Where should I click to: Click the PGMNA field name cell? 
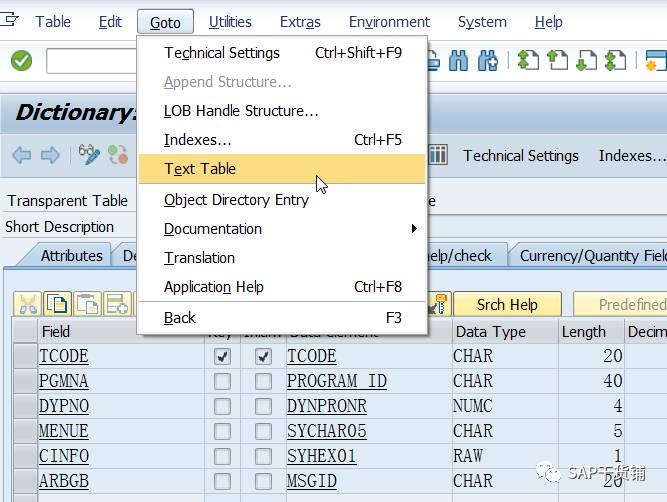(121, 381)
